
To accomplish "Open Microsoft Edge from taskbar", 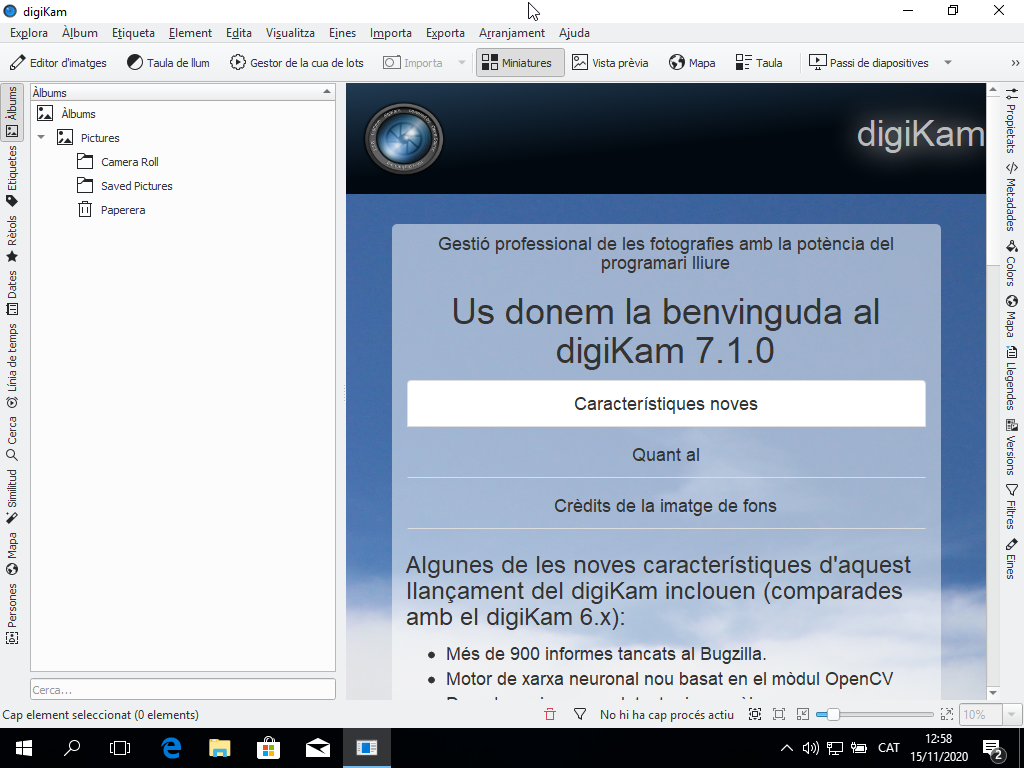I will click(x=171, y=748).
